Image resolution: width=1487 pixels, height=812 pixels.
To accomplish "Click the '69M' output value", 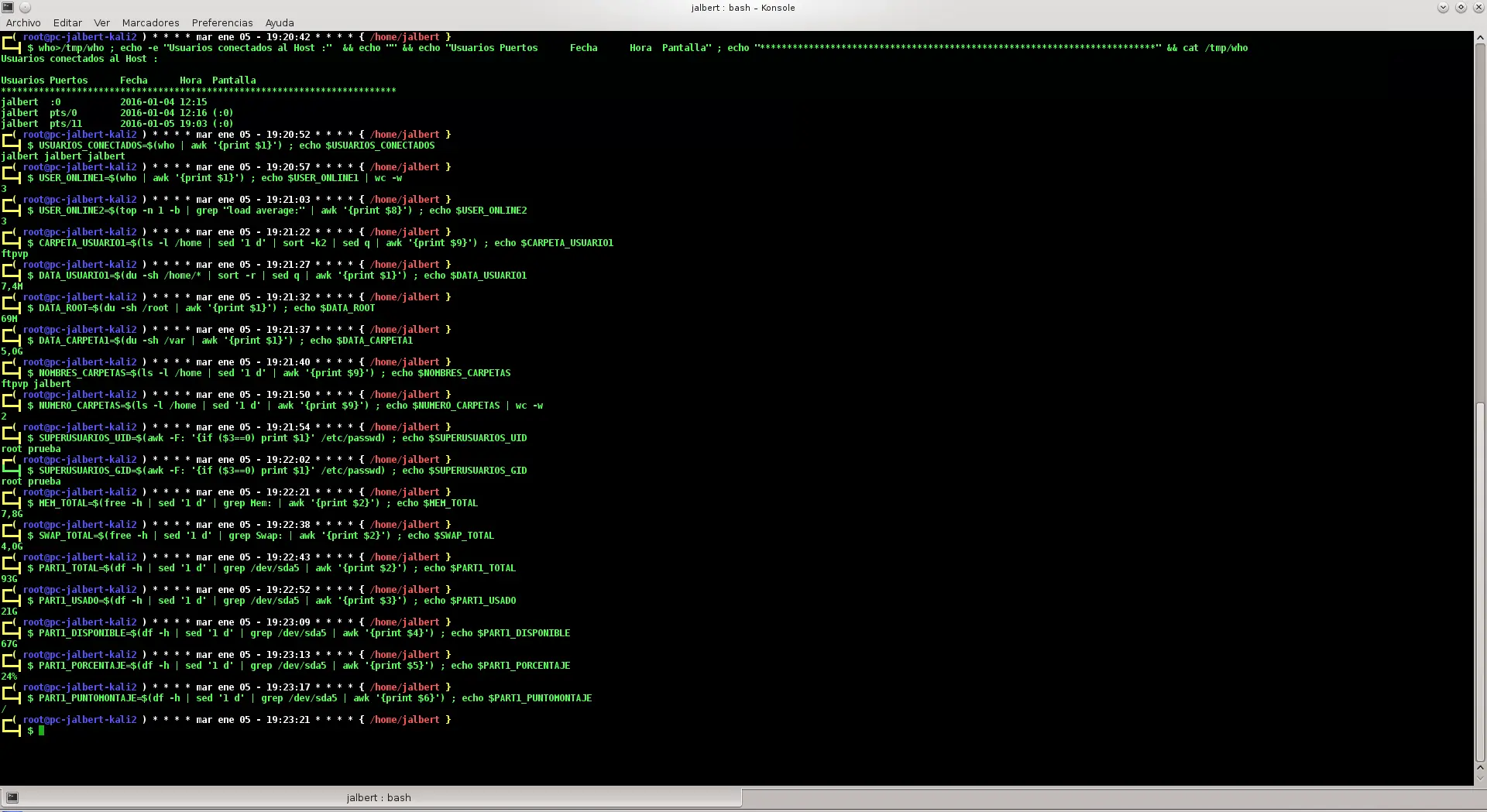I will click(9, 319).
